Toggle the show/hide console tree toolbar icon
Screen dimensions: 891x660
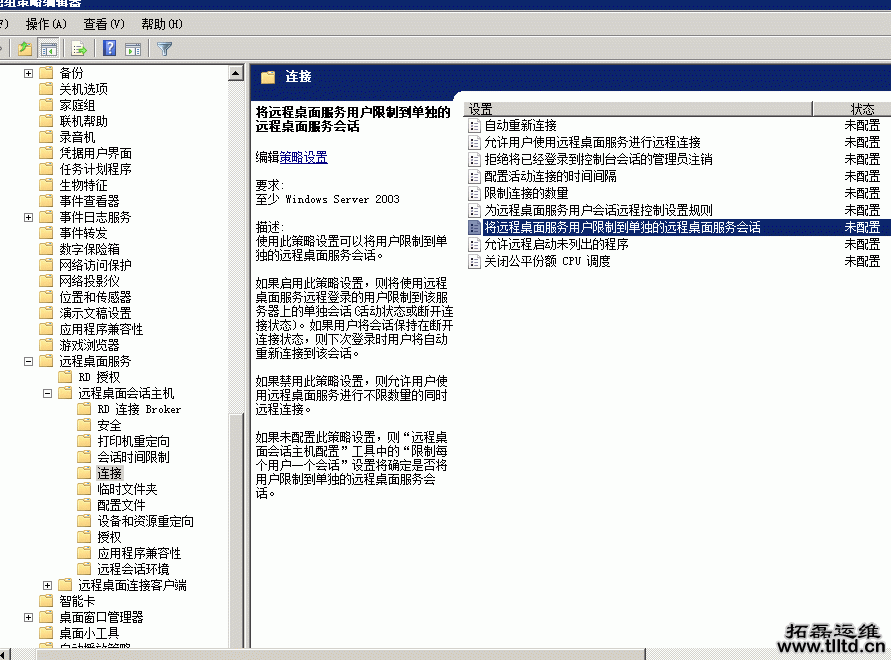47,47
